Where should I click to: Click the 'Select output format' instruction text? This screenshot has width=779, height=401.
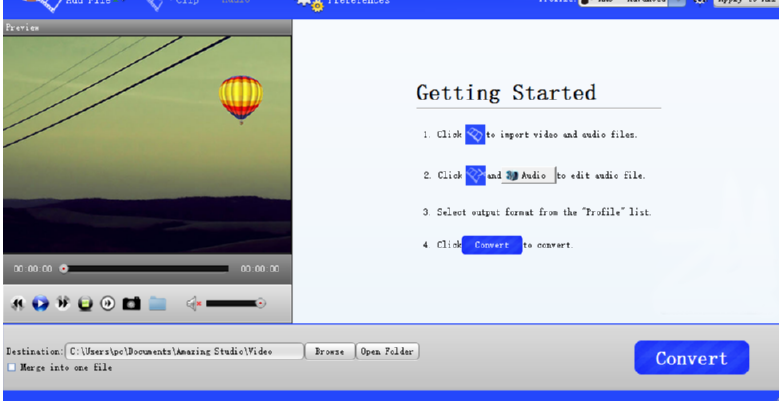click(x=544, y=212)
